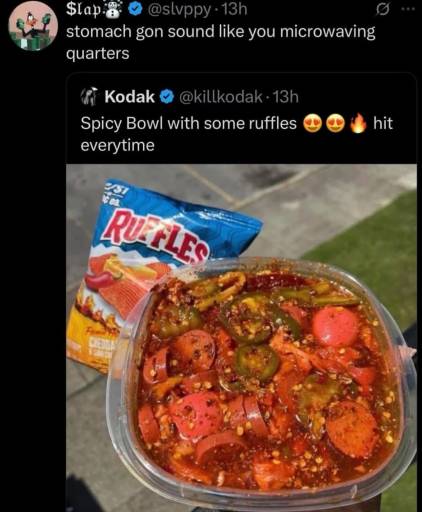The image size is (422, 512).
Task: Click the three-dots more options icon
Action: coord(408,10)
